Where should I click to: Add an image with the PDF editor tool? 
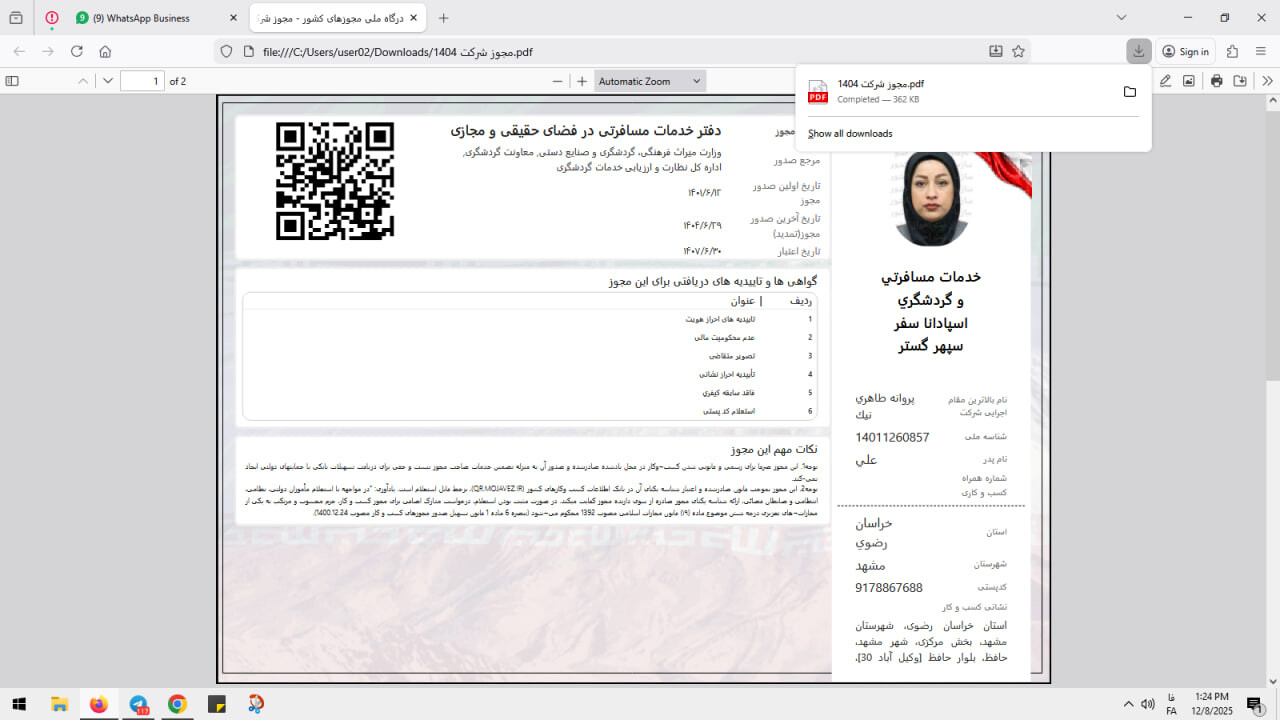point(1189,81)
